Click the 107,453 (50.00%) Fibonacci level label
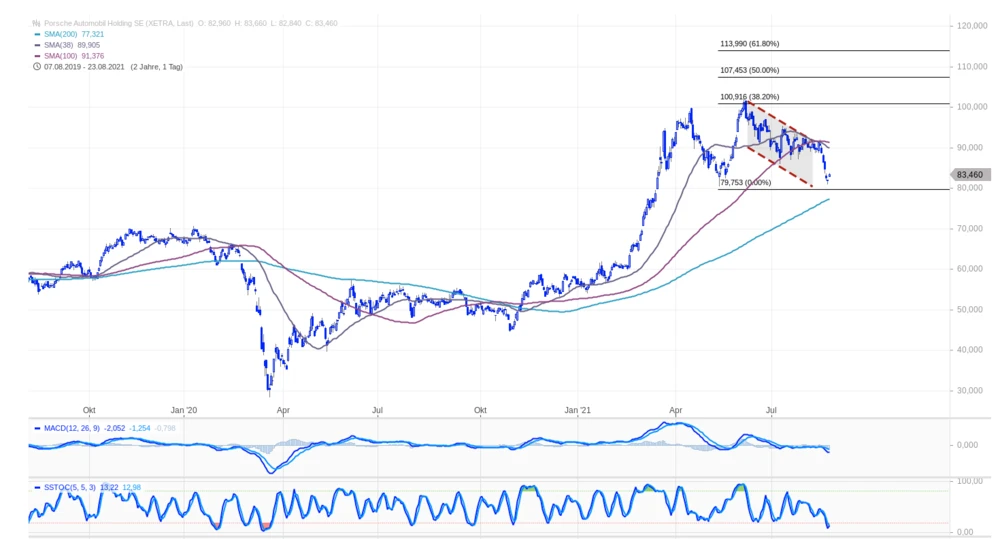The width and height of the screenshot is (1000, 539). tap(749, 71)
